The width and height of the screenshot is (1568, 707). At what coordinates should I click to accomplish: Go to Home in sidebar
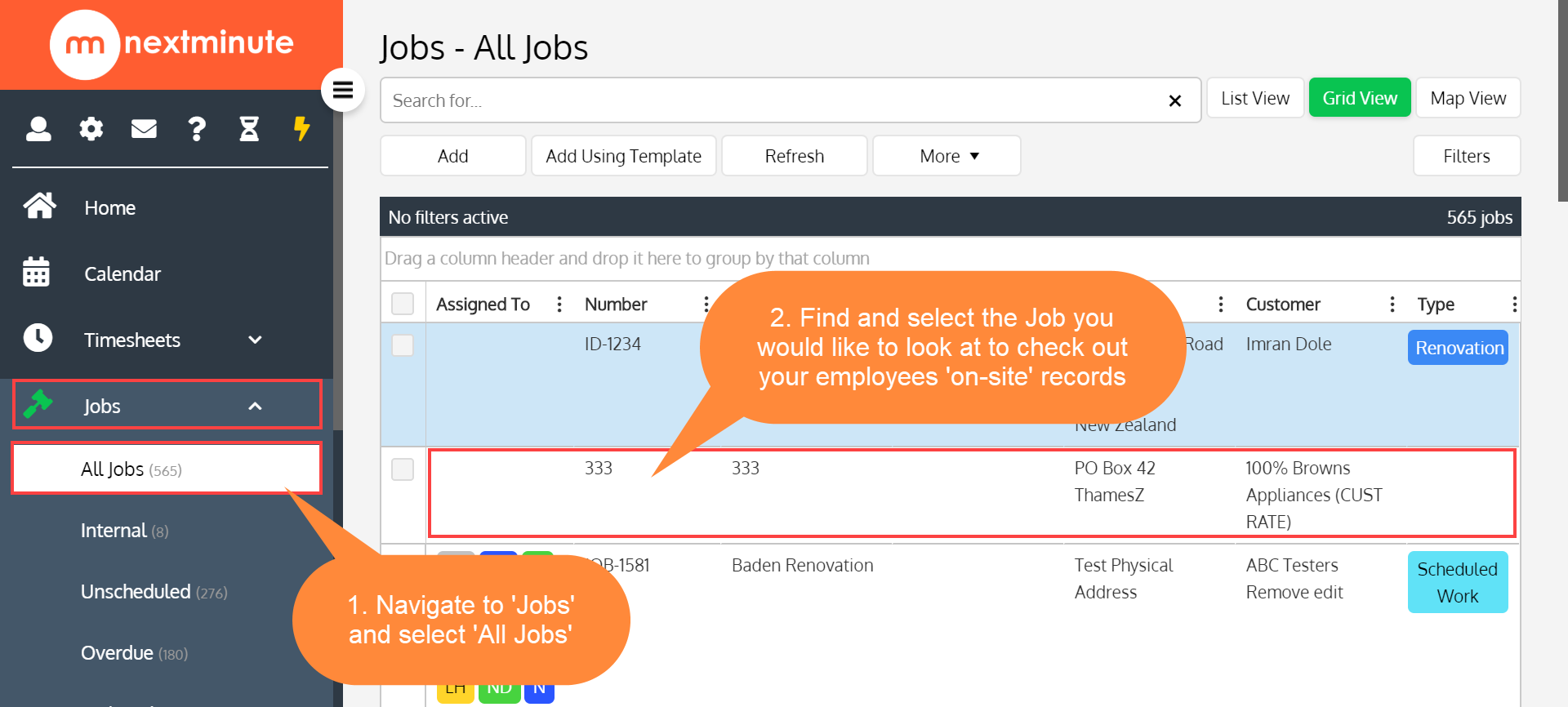(x=109, y=208)
